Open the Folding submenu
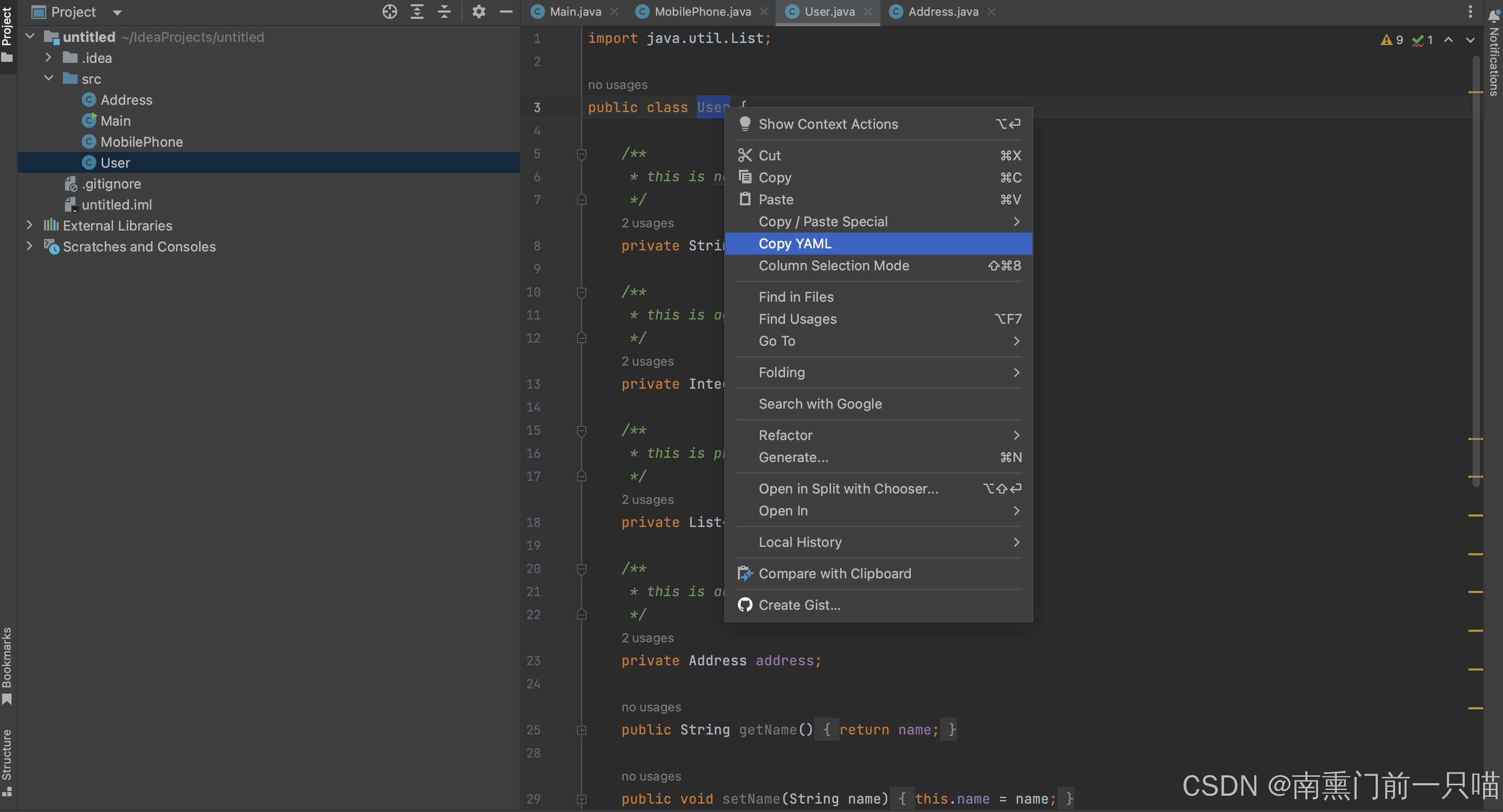This screenshot has height=812, width=1503. (878, 372)
